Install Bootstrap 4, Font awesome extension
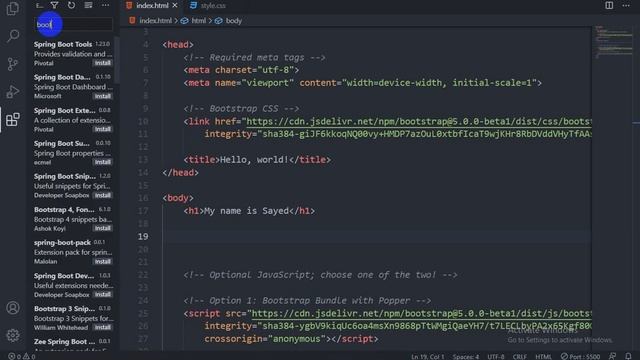 (x=102, y=228)
